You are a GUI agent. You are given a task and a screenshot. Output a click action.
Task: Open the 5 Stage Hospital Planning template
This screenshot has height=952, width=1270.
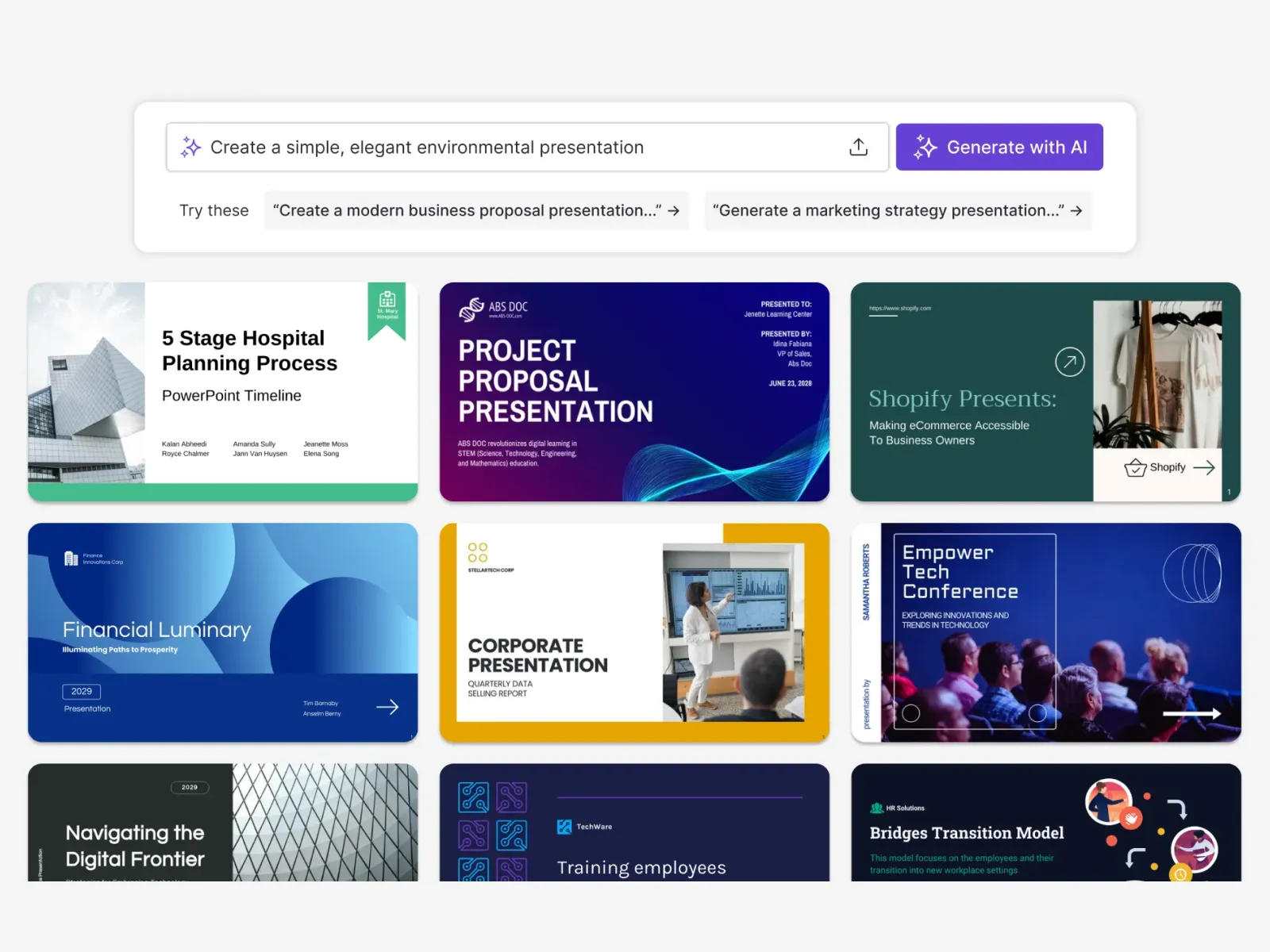(x=222, y=392)
